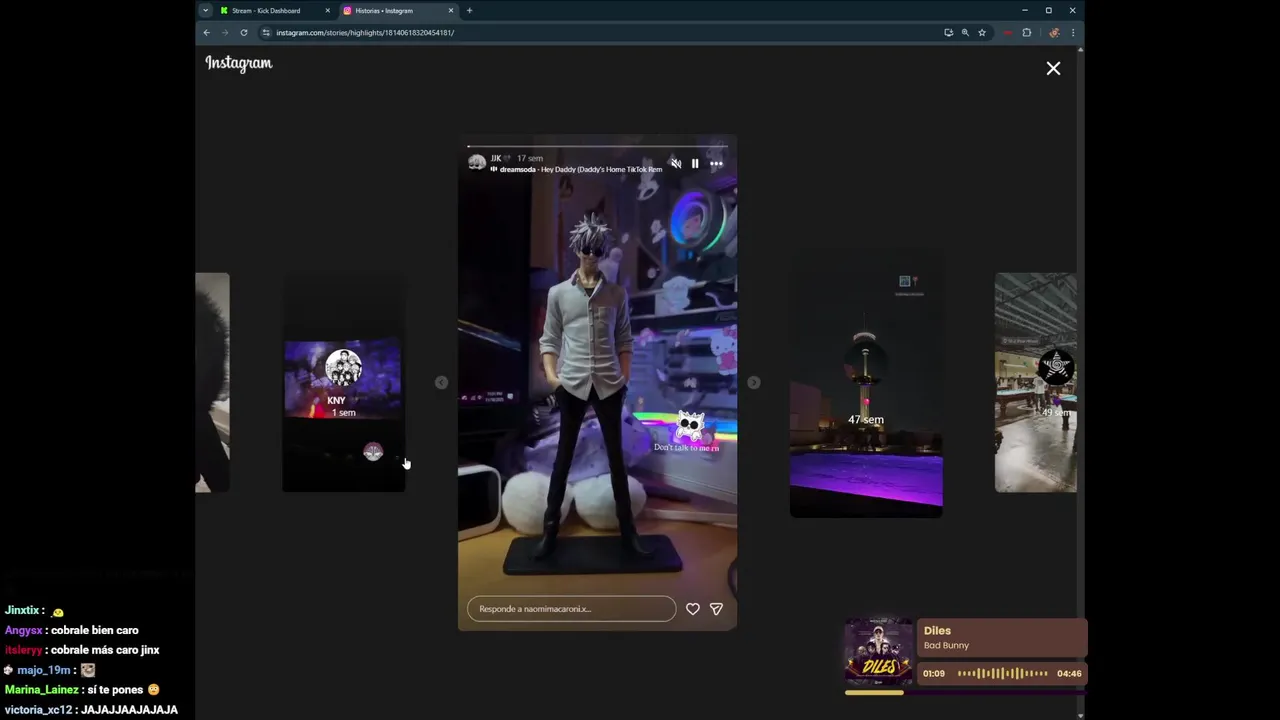The height and width of the screenshot is (720, 1280).
Task: Click the Jinxtix chat username
Action: coord(21,610)
